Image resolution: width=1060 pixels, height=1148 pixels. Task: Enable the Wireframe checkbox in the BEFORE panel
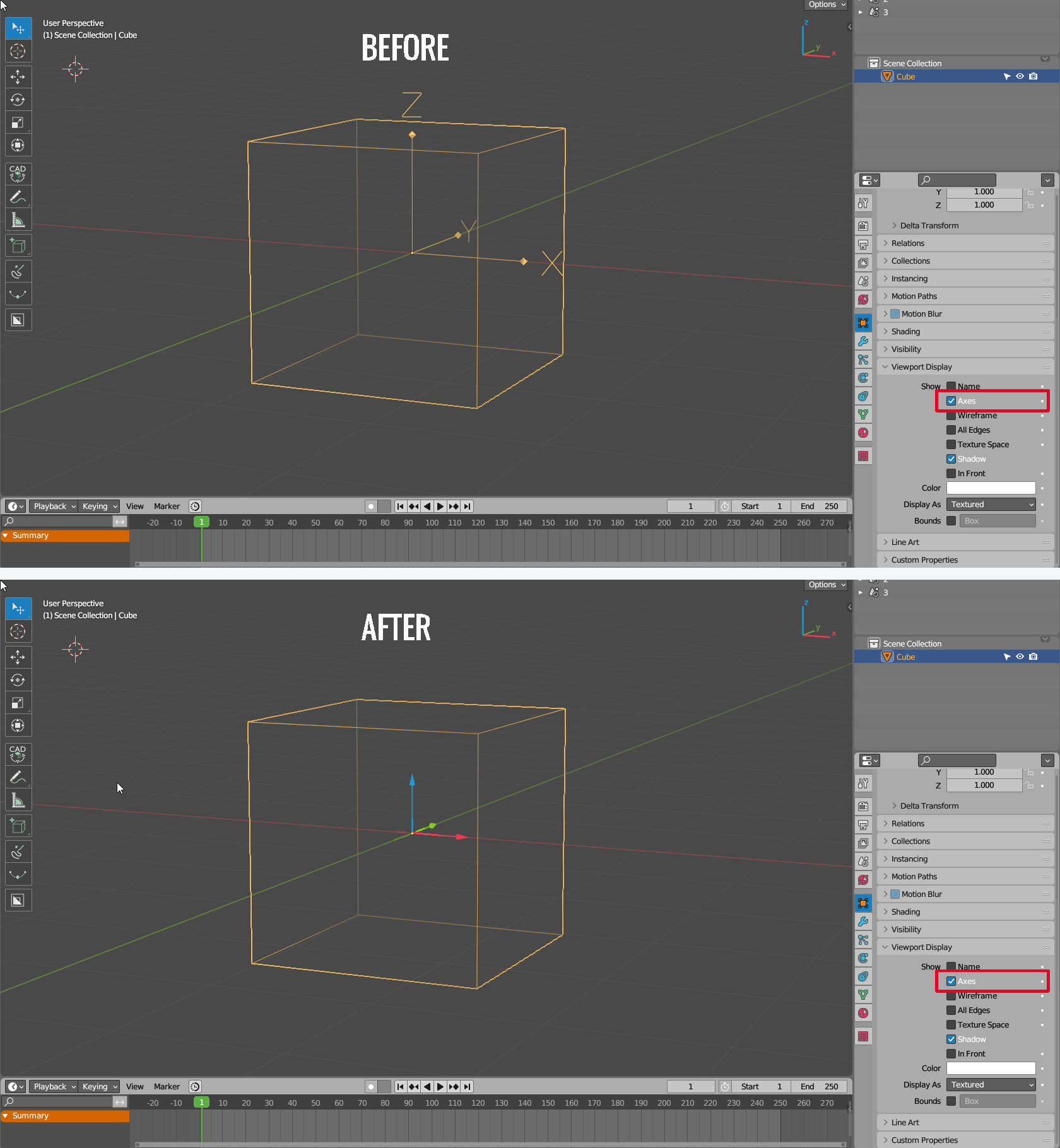tap(951, 416)
